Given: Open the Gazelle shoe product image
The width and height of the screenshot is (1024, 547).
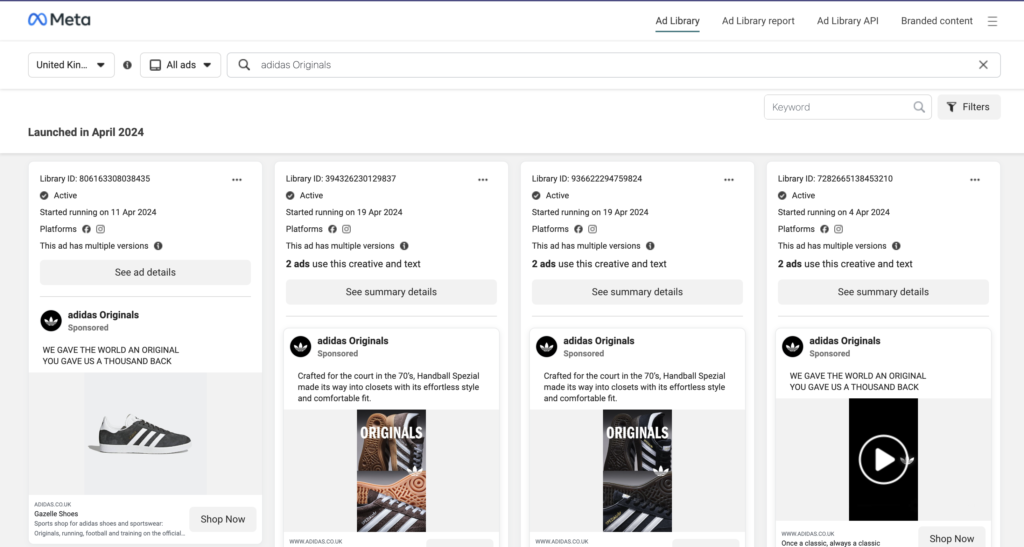Looking at the screenshot, I should pos(145,433).
